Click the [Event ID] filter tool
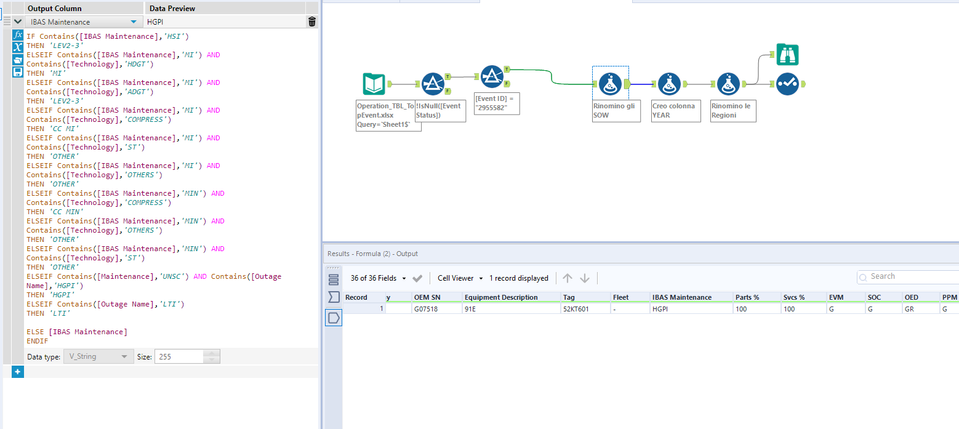 492,76
